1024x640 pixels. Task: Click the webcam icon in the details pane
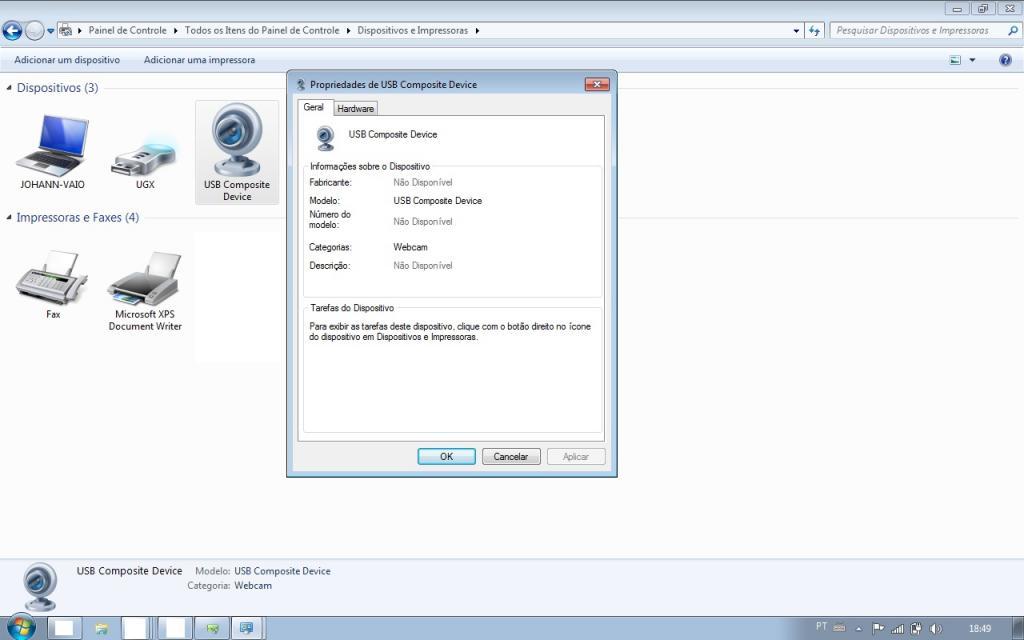click(x=40, y=586)
